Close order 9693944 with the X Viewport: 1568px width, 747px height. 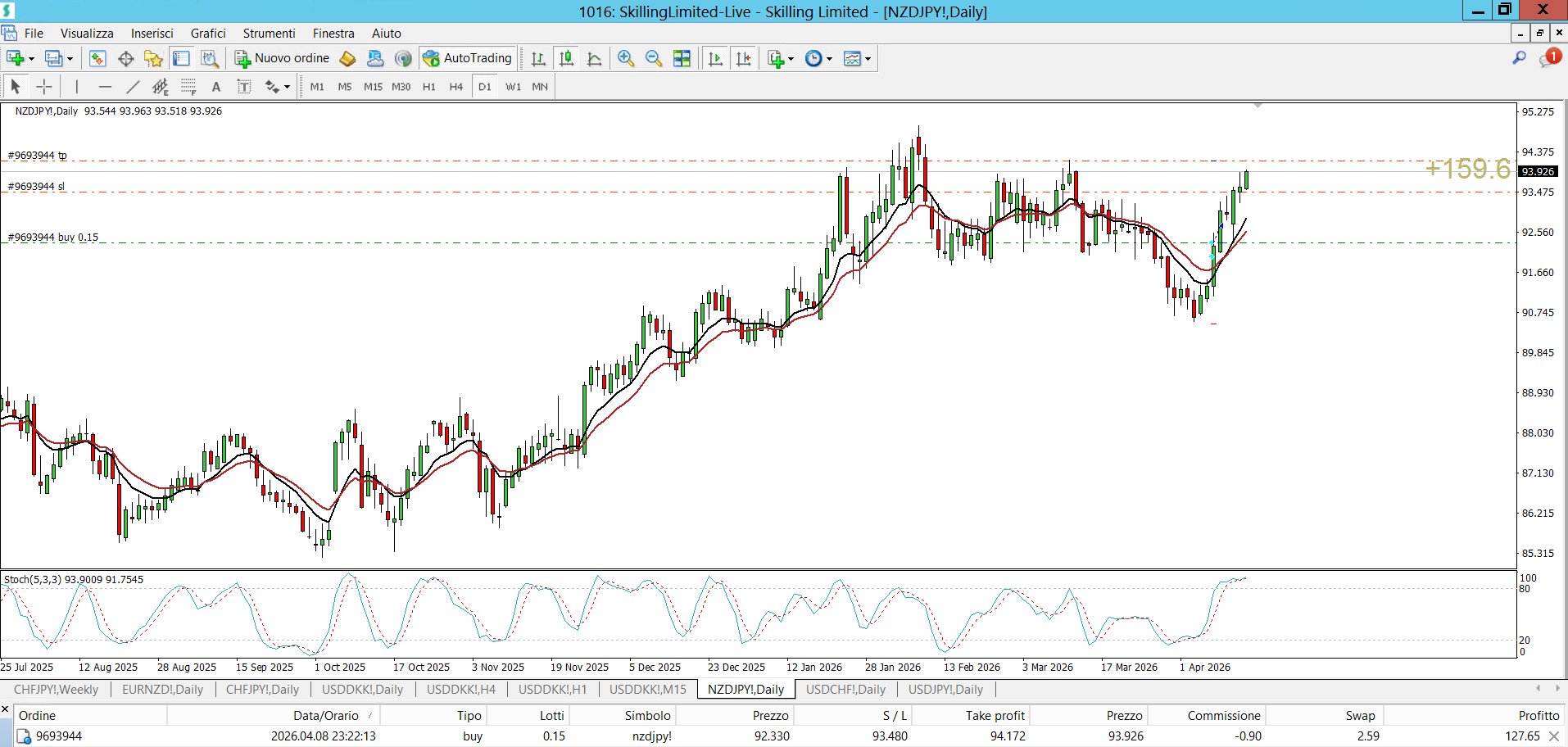coord(1553,736)
